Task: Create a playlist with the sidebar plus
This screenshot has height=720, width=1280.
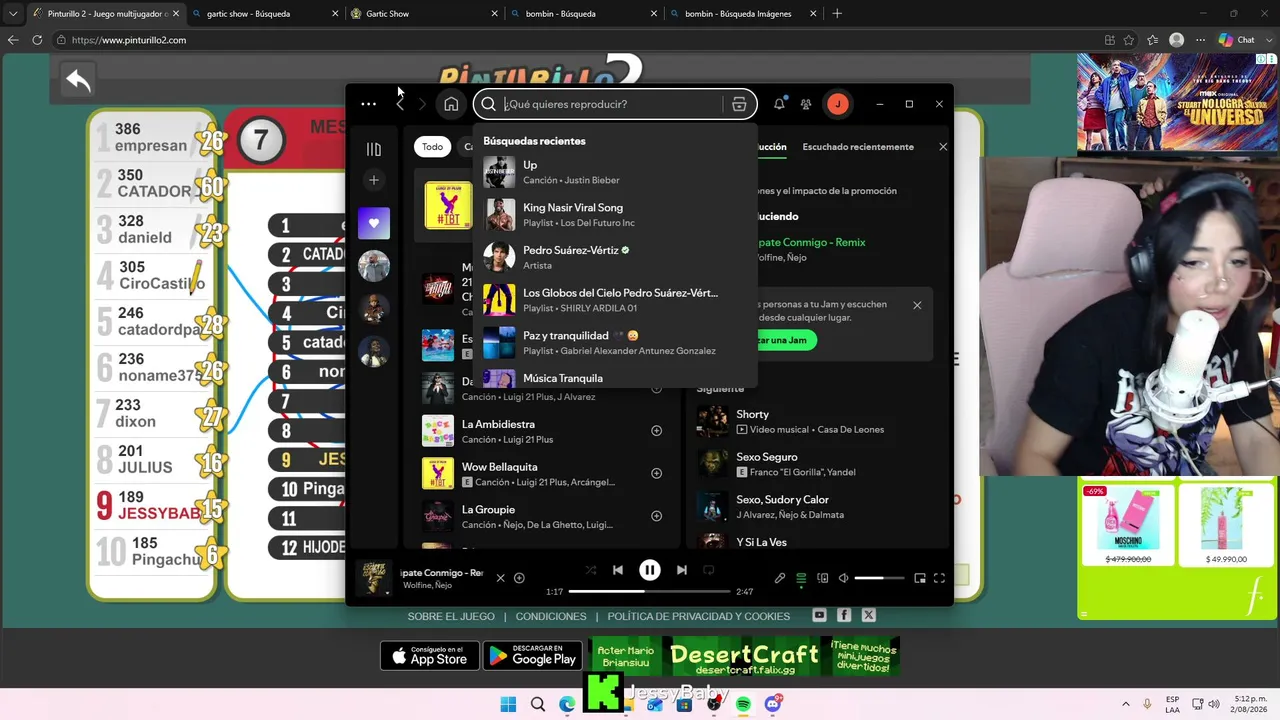Action: click(x=374, y=180)
